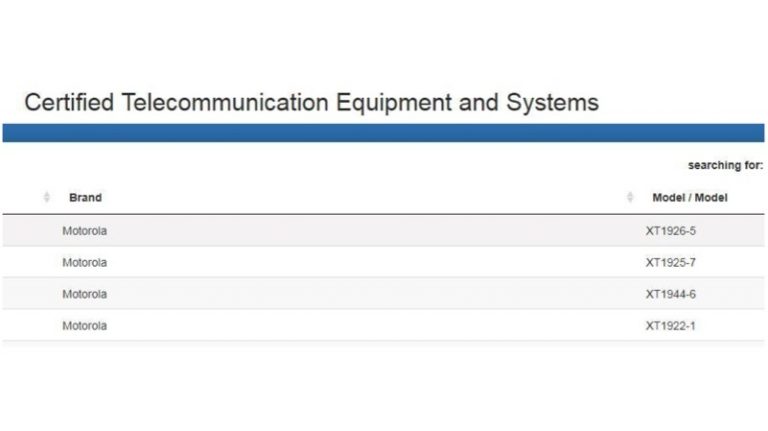
Task: Click Motorola in the XT1925-7 row
Action: click(84, 262)
